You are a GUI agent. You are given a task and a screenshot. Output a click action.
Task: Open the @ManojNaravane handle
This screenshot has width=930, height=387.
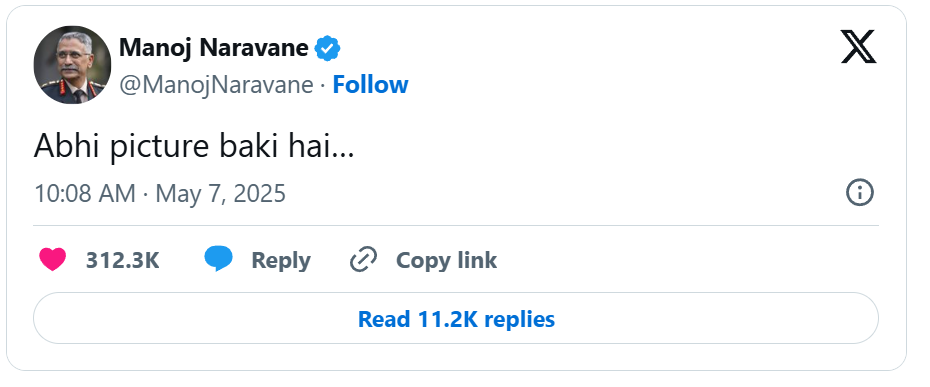(216, 85)
